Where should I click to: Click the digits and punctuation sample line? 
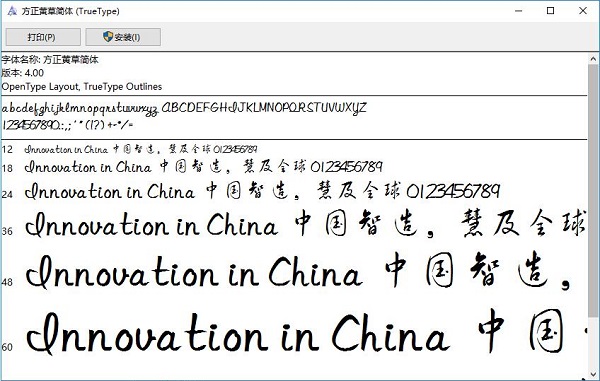click(68, 124)
